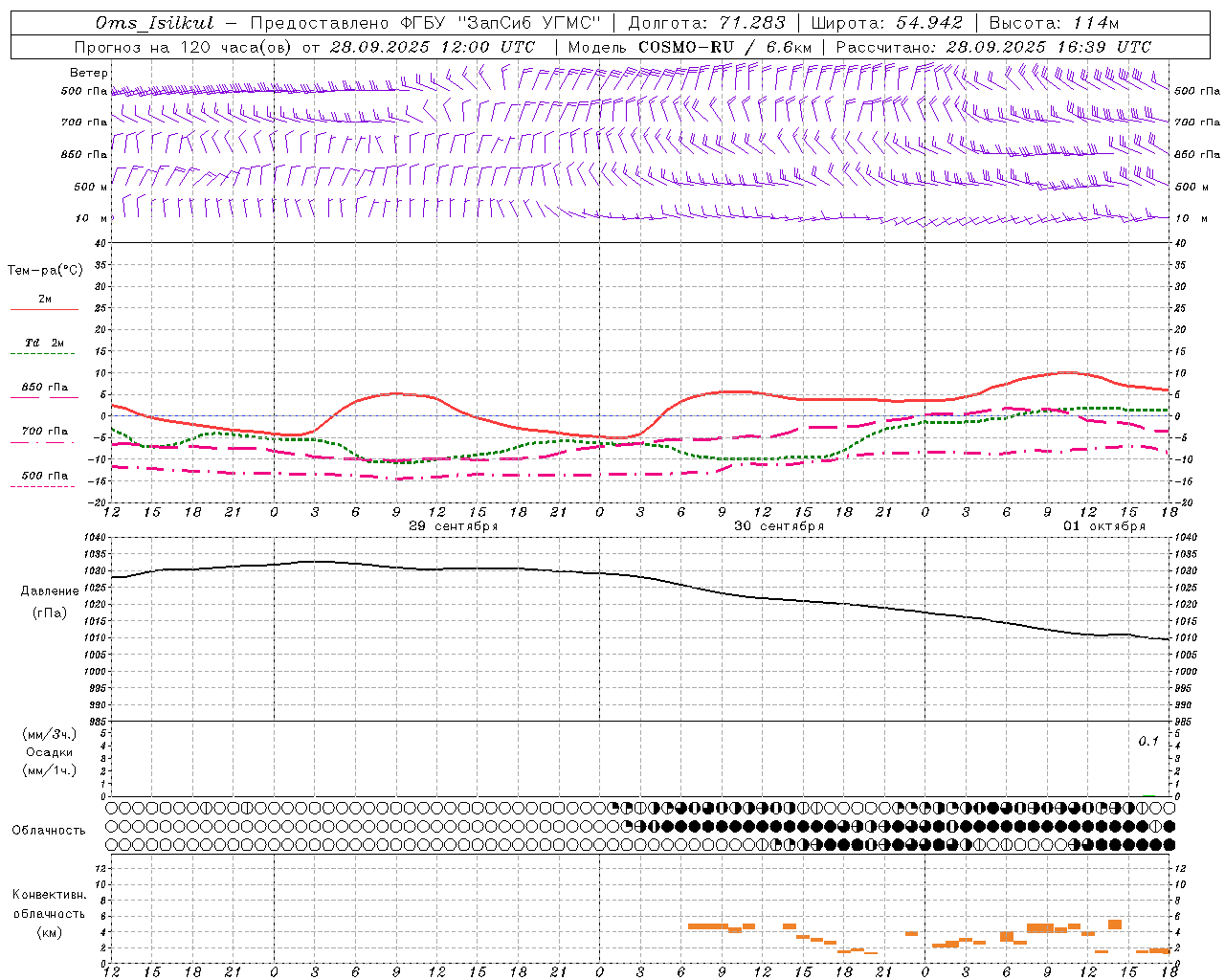Click the 01 октября date label
The height and width of the screenshot is (980, 1225).
[1104, 526]
